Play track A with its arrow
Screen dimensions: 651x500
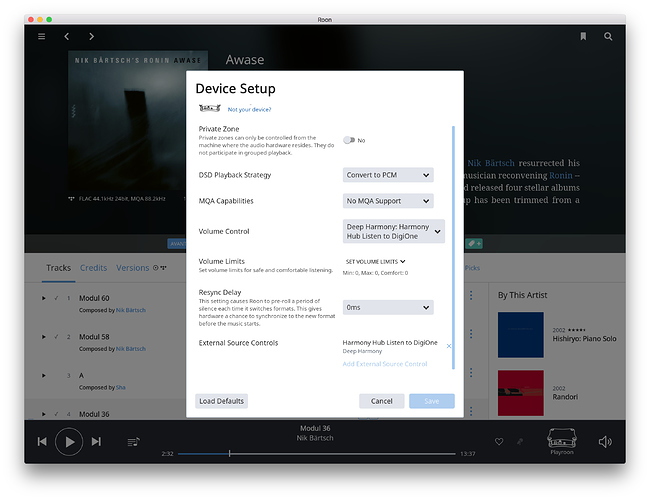point(44,375)
